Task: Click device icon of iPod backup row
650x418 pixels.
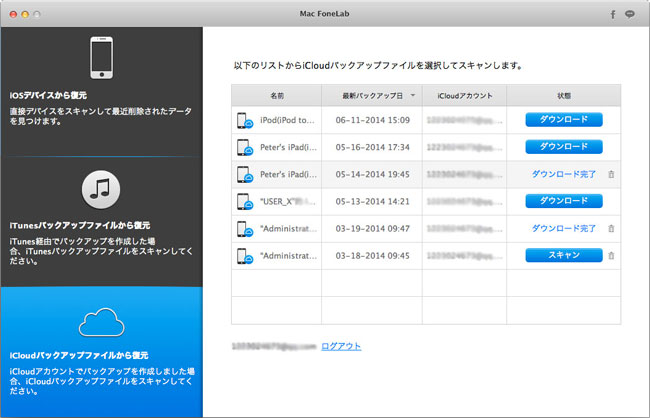Action: click(x=245, y=120)
